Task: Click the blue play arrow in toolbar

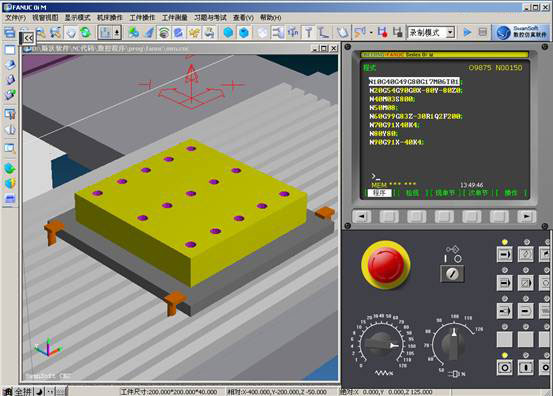Action: (x=467, y=32)
